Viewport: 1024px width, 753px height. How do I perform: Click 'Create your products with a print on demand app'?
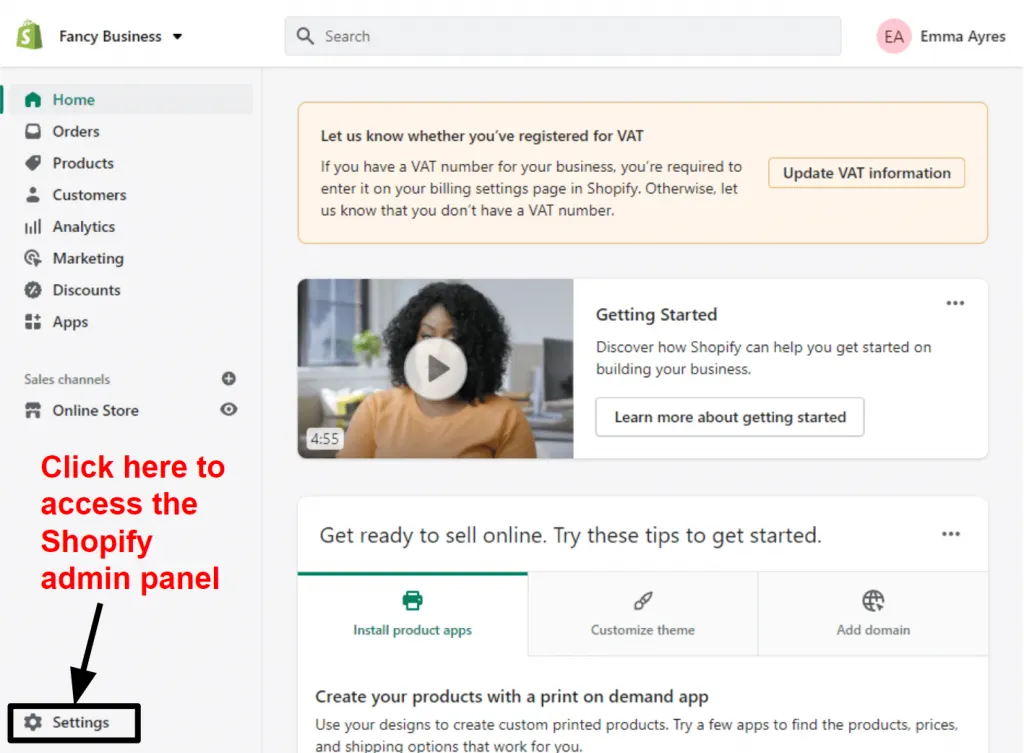pos(511,697)
